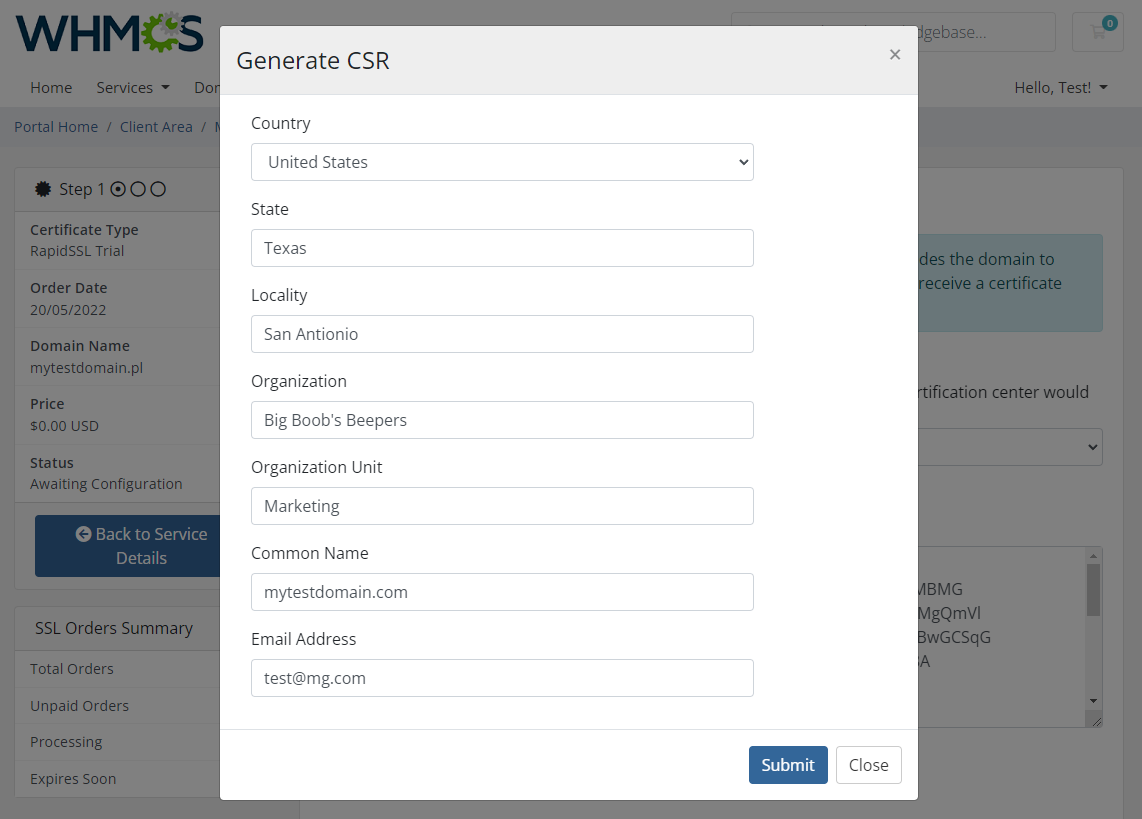Select the third step indicator circle
Viewport: 1142px width, 819px height.
(x=159, y=188)
